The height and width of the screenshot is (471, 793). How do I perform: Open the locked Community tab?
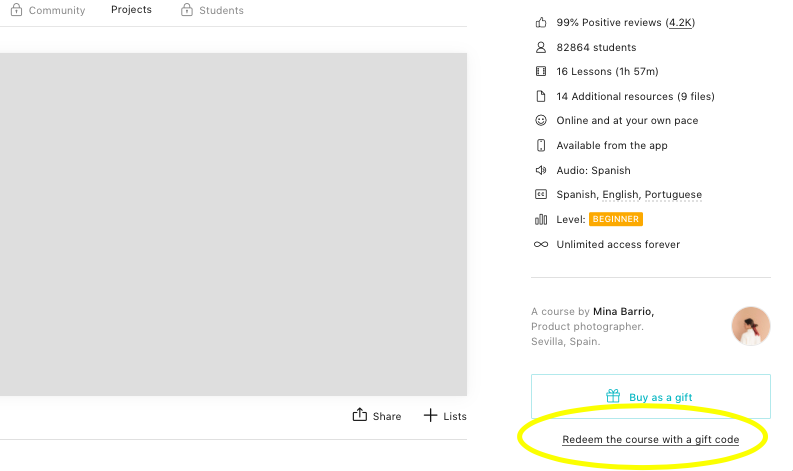click(48, 10)
